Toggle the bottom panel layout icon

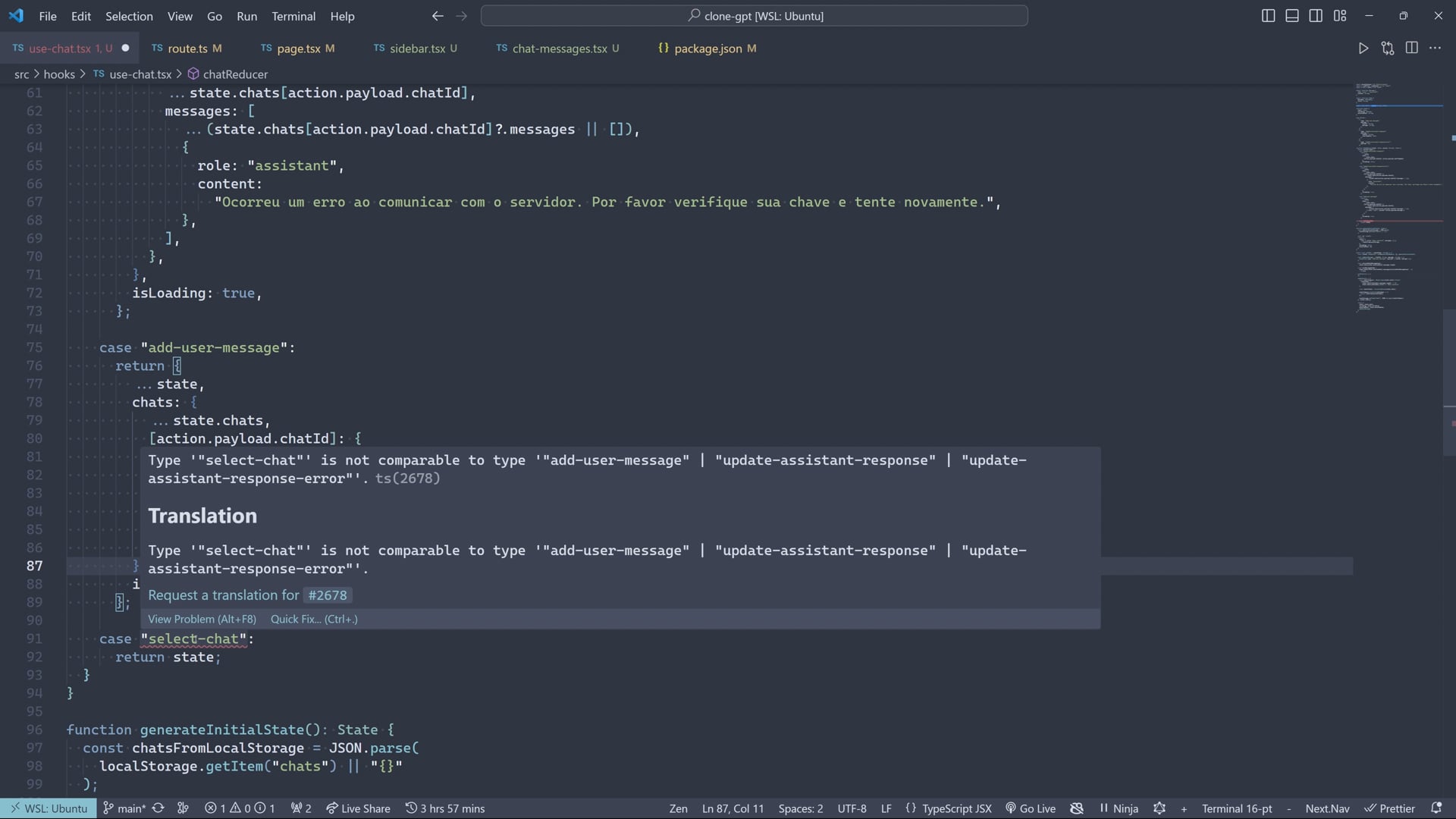(1292, 16)
